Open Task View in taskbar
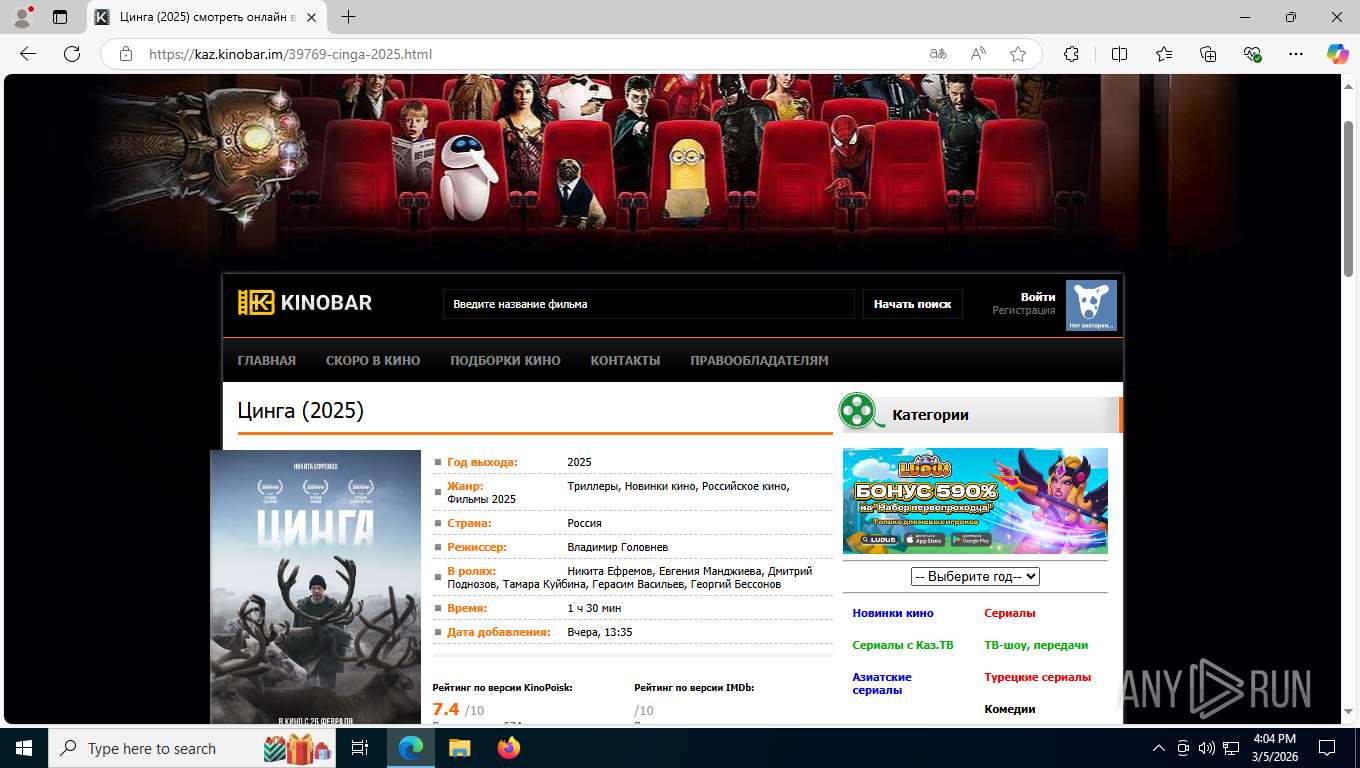The width and height of the screenshot is (1360, 768). 361,748
